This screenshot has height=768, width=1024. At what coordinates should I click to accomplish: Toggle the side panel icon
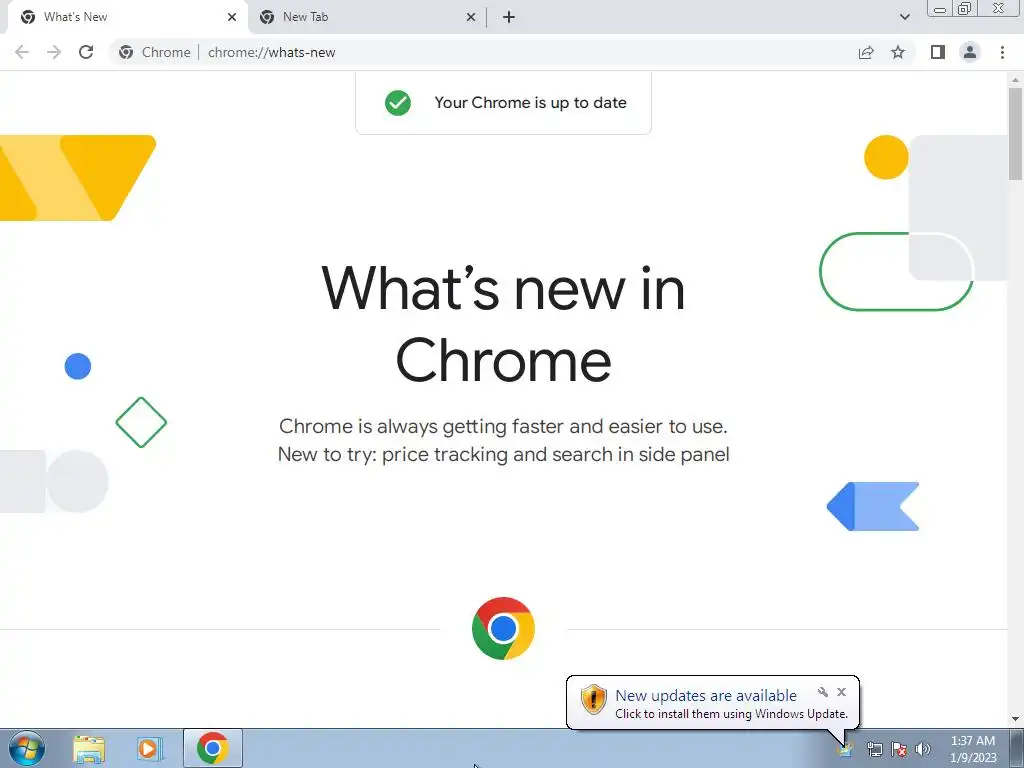tap(938, 52)
